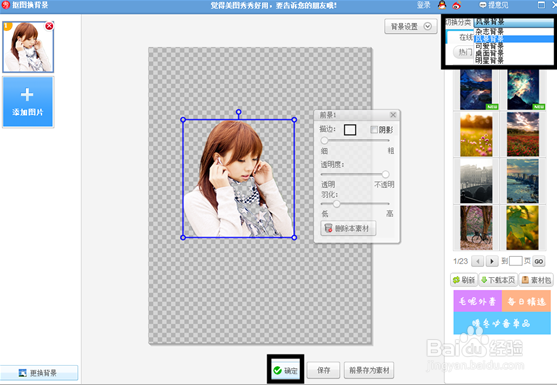Click 下载本页 download button
557x385 pixels.
(x=498, y=280)
